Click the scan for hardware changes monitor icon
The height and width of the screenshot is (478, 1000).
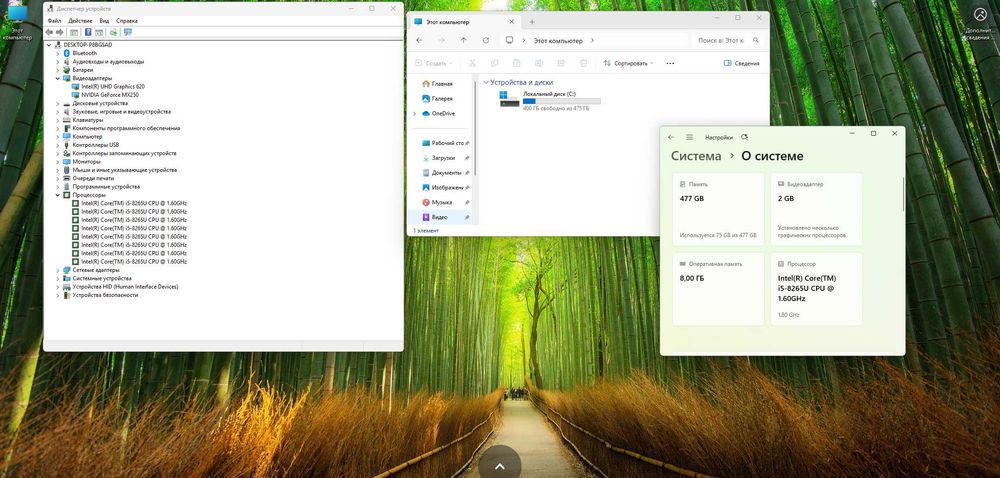click(x=128, y=32)
